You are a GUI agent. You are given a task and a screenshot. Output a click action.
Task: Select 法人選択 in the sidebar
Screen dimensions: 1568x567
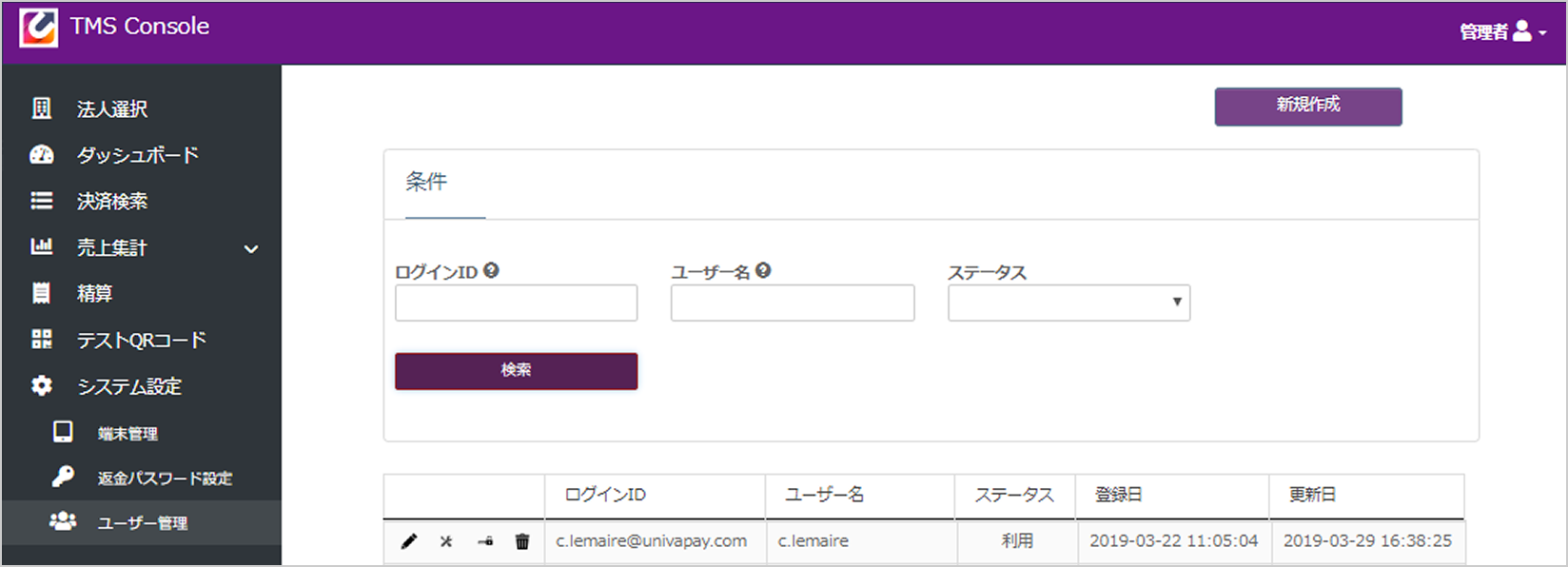[112, 109]
